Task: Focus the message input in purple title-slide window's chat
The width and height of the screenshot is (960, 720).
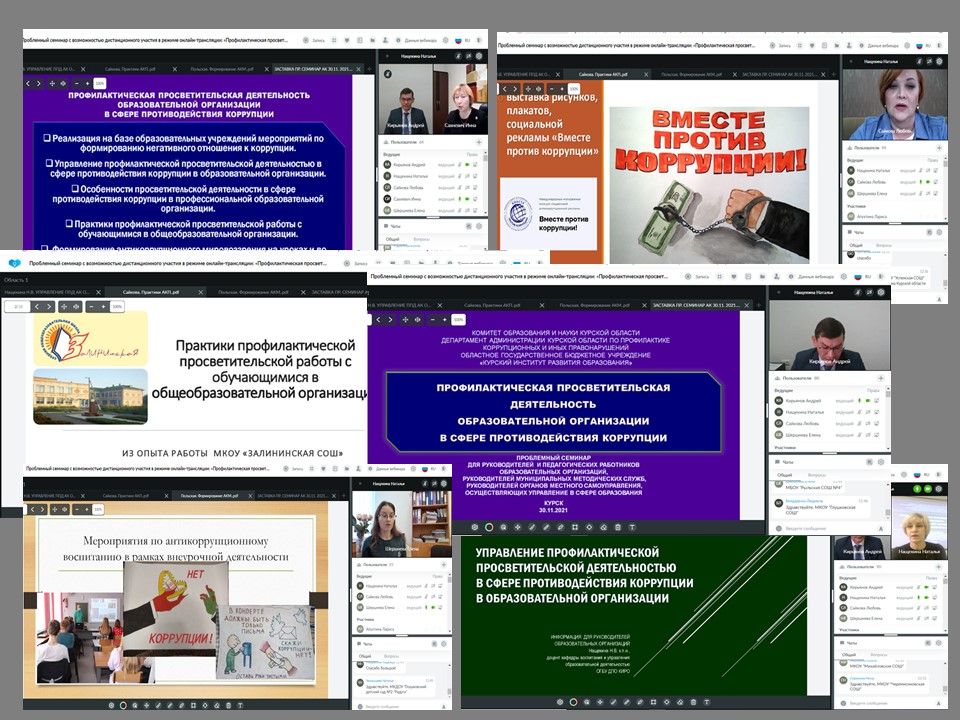Action: (828, 528)
